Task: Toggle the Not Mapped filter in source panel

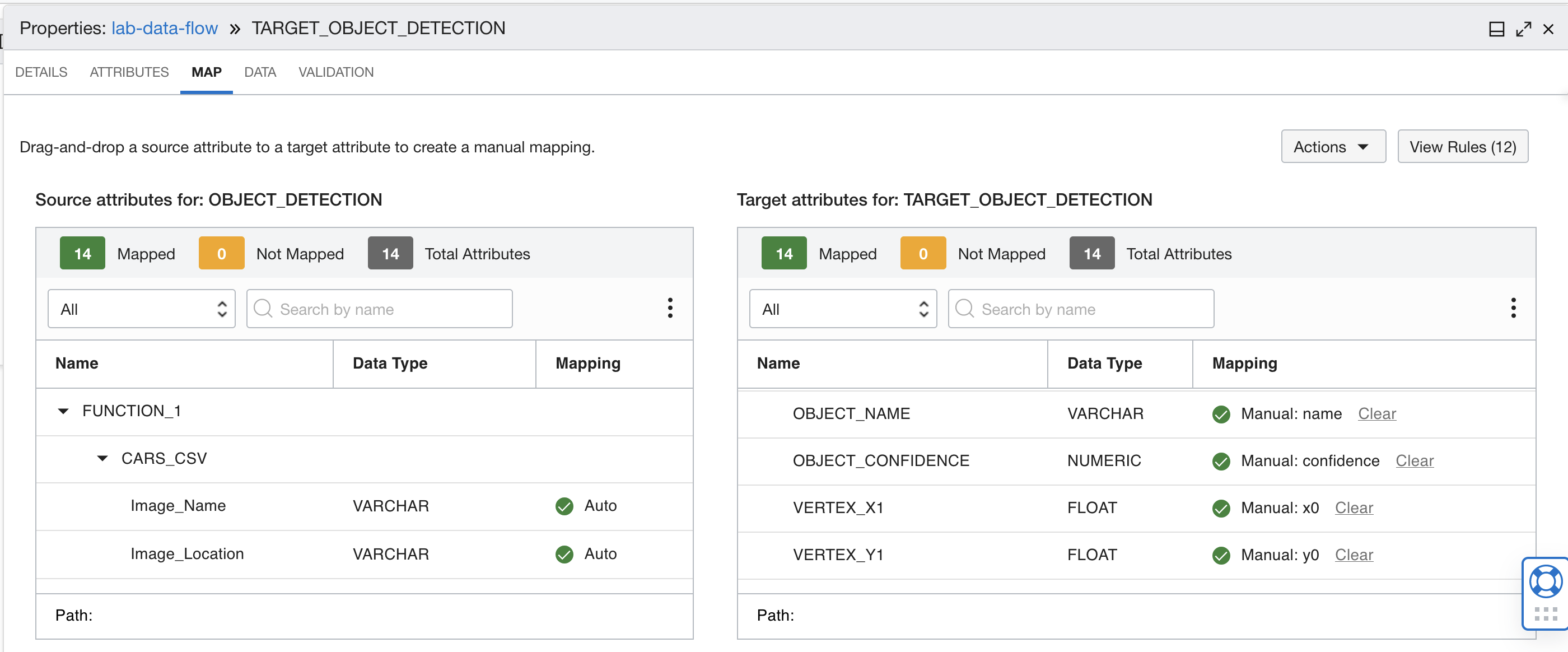Action: (221, 253)
